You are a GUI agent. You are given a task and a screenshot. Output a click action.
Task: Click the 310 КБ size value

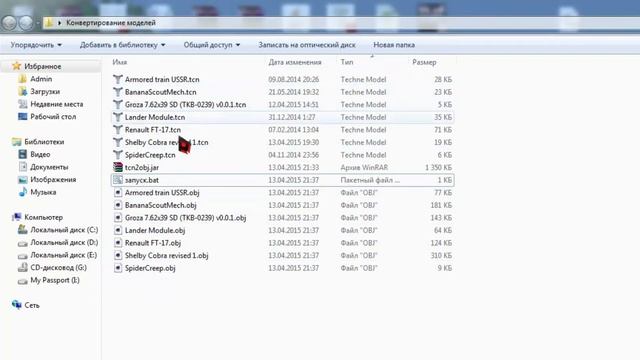coord(441,256)
